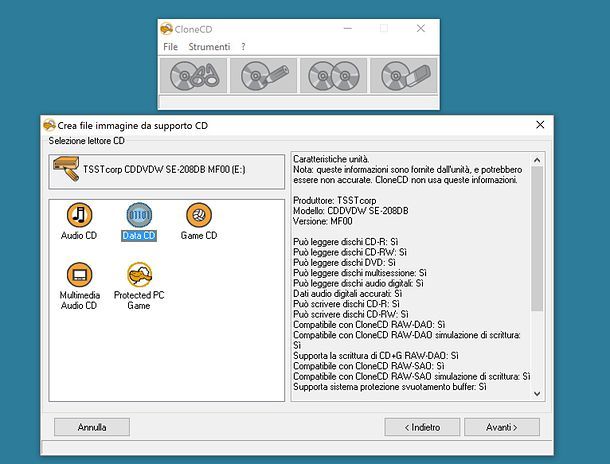Click 'Dati audio digitali accurati: Sì' line
The image size is (610, 464).
348,294
